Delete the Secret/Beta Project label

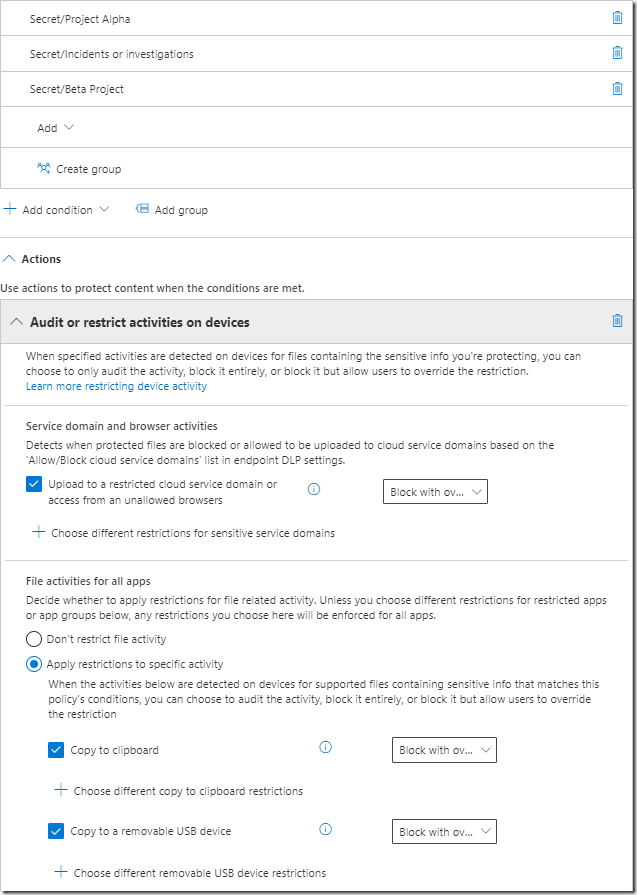pos(617,88)
